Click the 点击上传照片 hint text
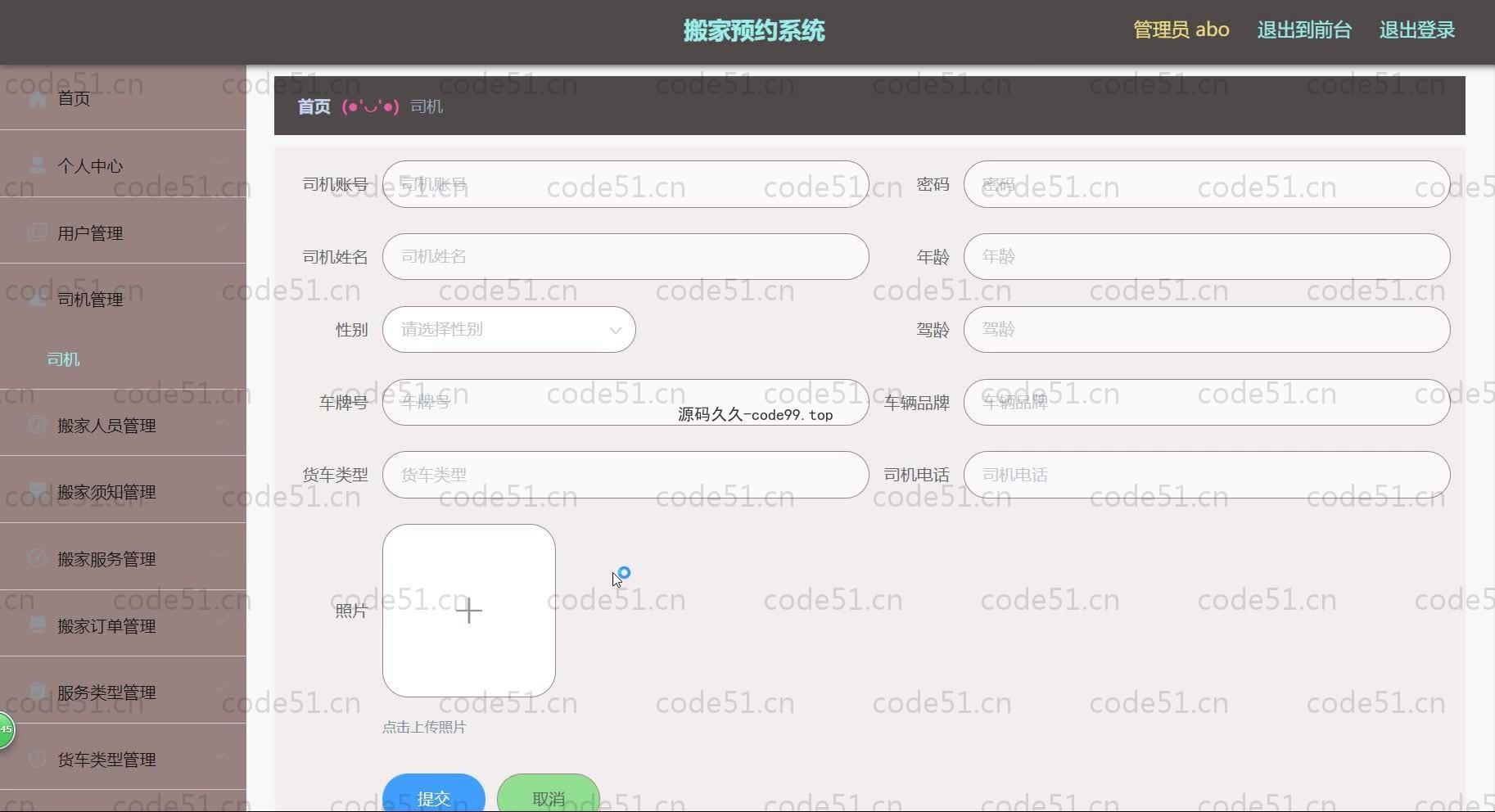 point(424,727)
